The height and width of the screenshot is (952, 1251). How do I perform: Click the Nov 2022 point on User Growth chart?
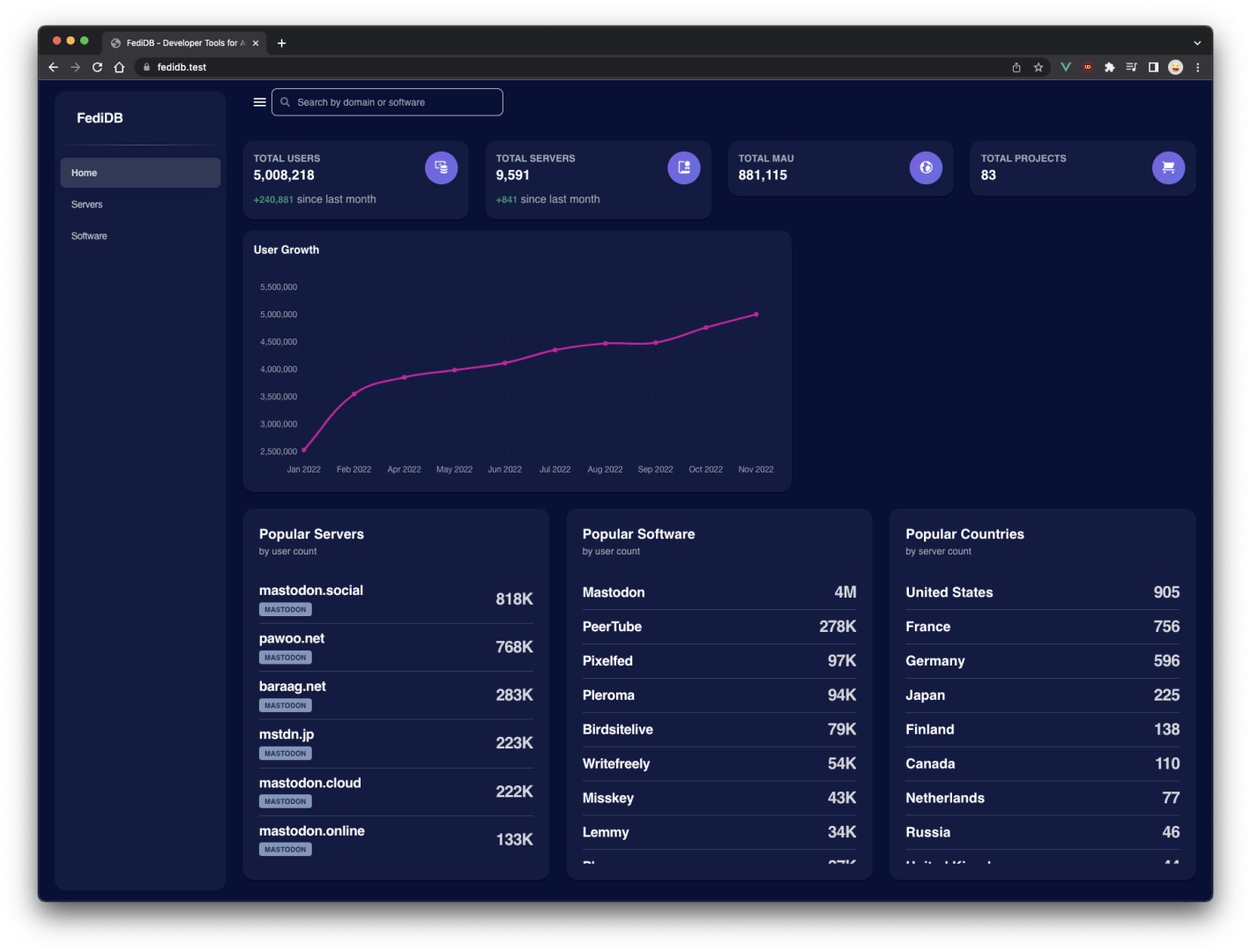[756, 314]
